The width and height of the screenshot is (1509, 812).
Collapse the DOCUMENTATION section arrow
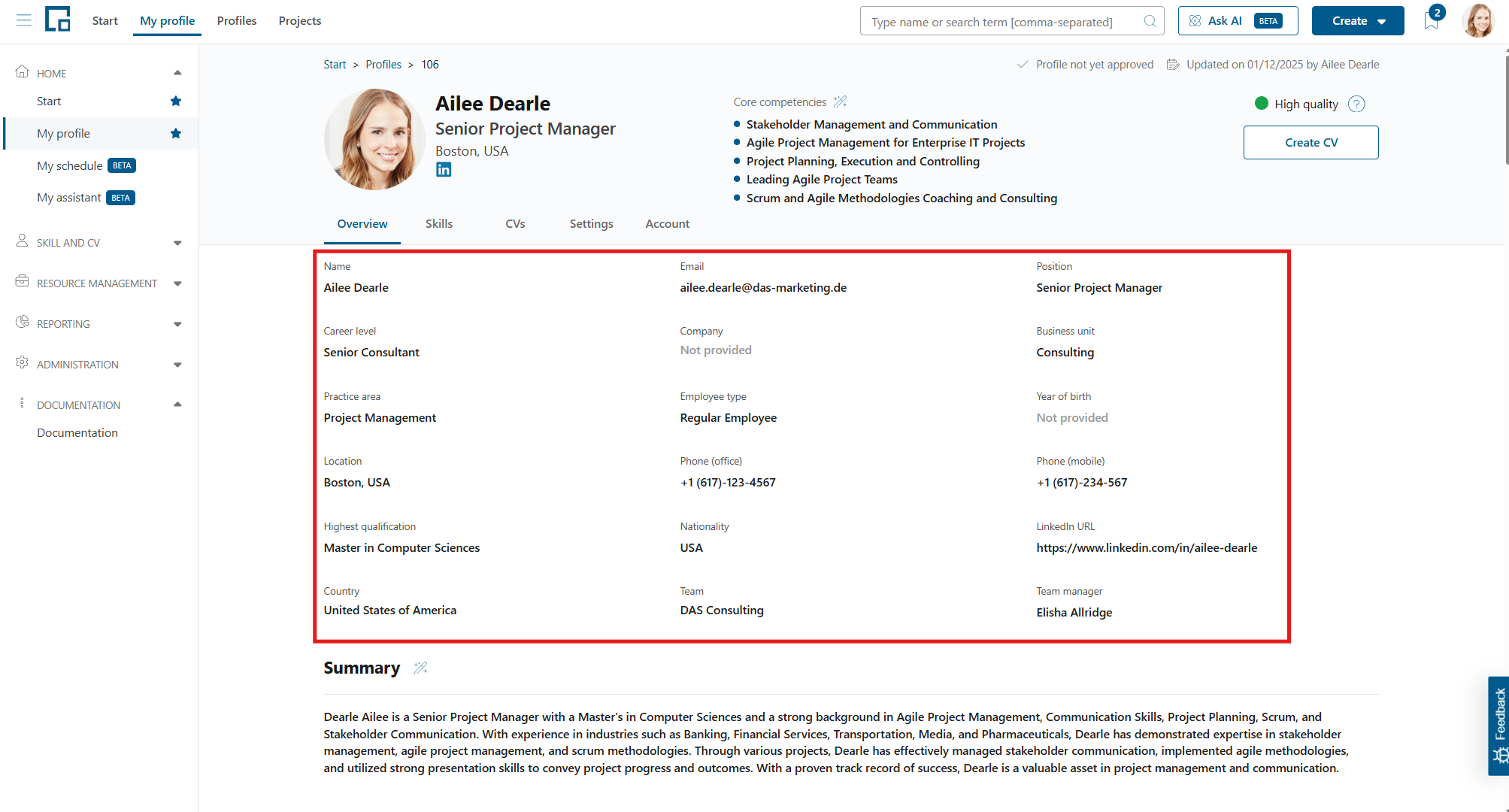pyautogui.click(x=177, y=404)
